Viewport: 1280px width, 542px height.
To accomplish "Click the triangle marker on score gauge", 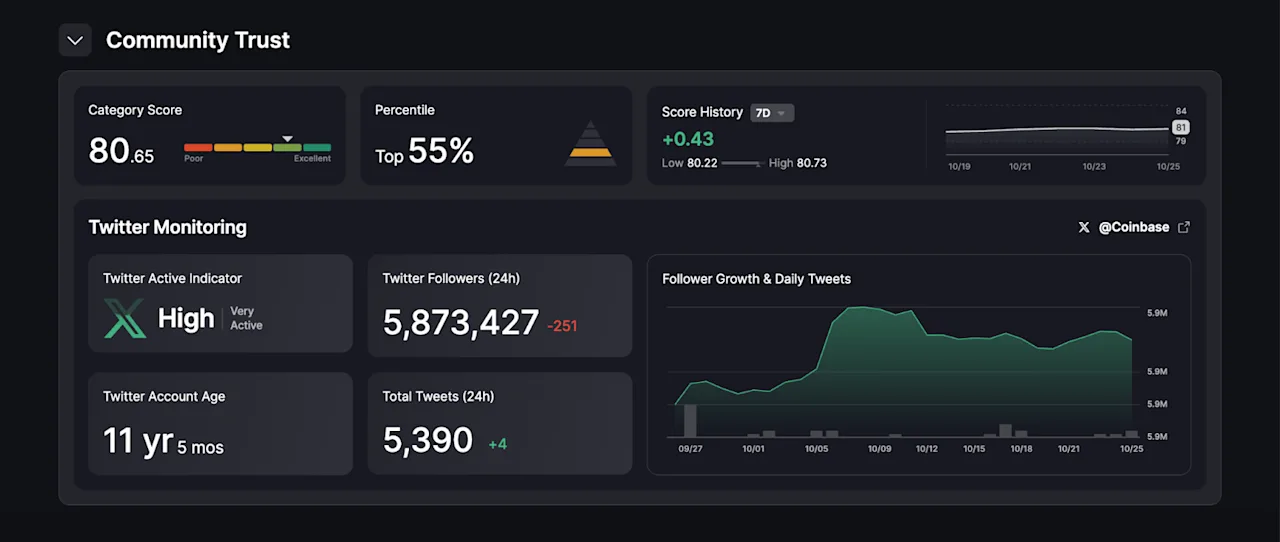I will (x=287, y=139).
